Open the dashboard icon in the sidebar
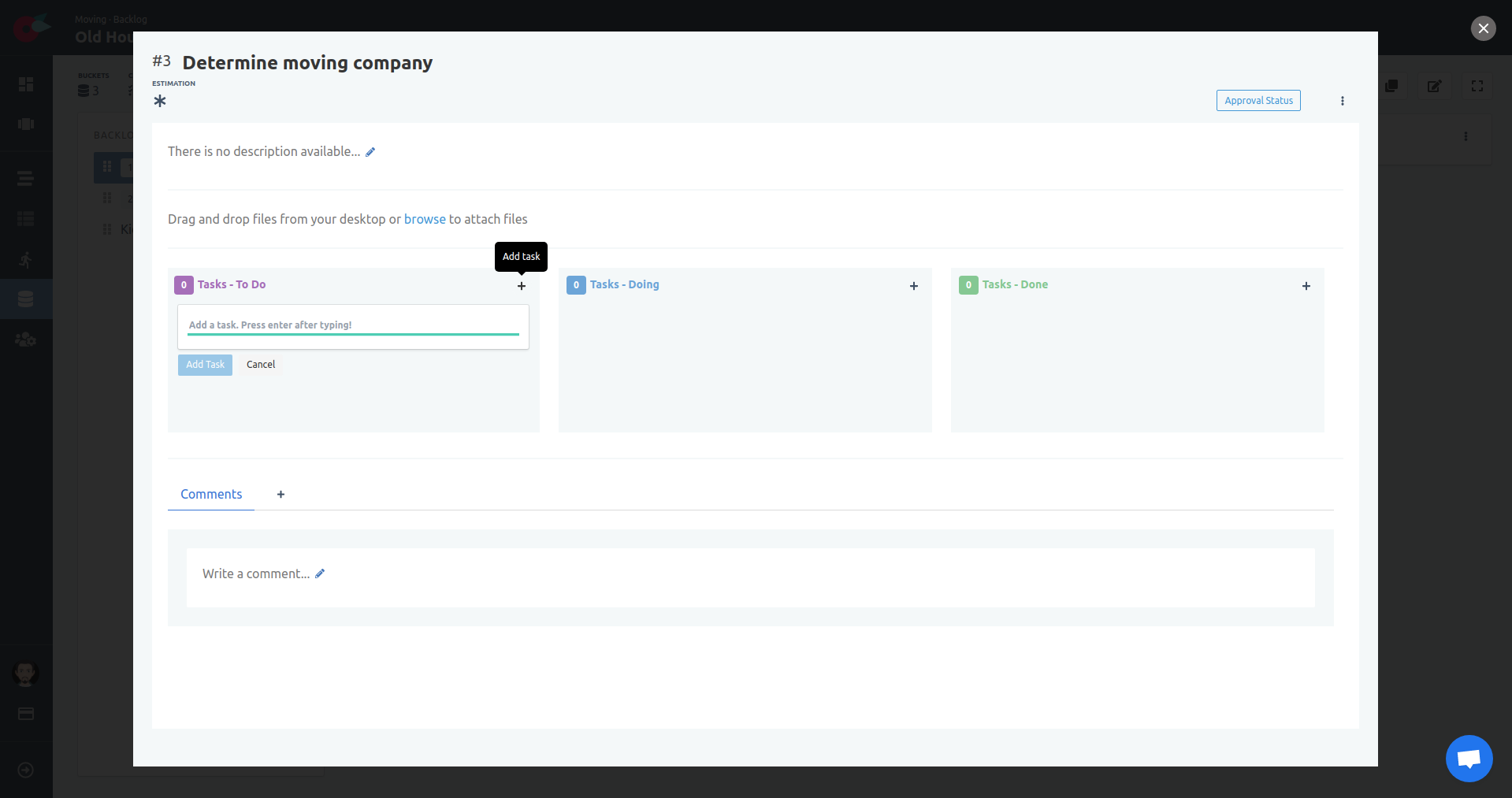This screenshot has width=1512, height=798. click(26, 84)
